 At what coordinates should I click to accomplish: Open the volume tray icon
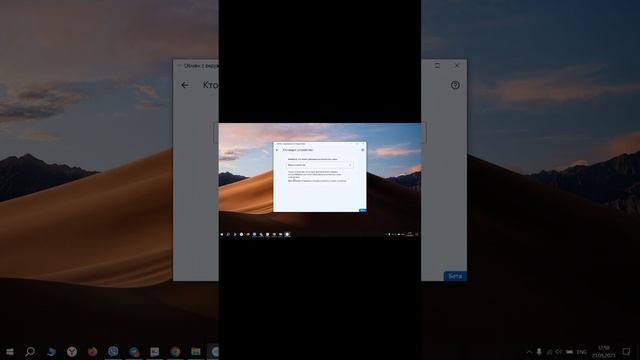click(x=559, y=352)
